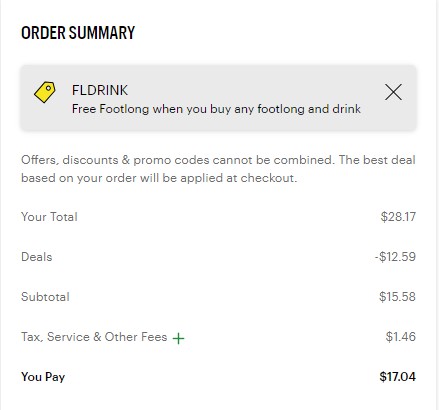Click the Deals row label
Screen dimensions: 439x410
[37, 257]
